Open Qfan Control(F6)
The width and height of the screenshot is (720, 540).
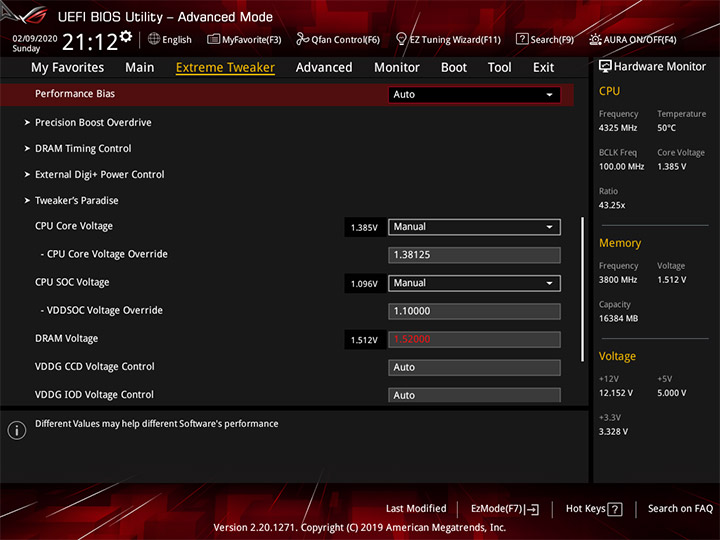(x=338, y=39)
